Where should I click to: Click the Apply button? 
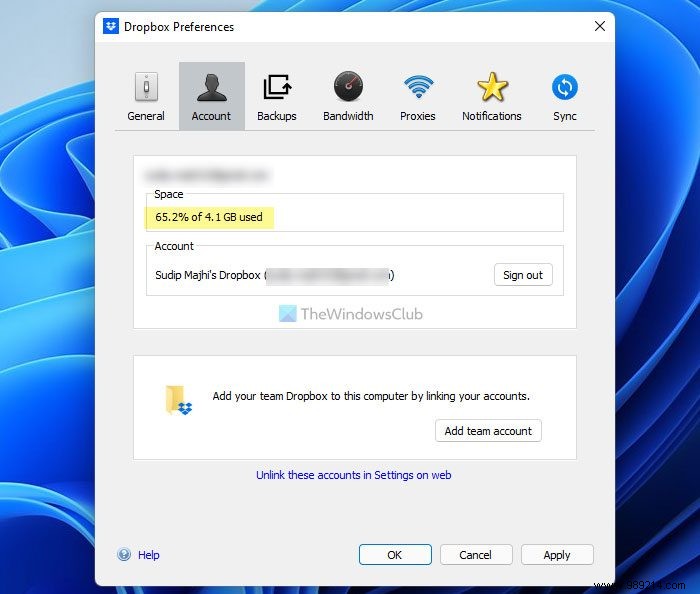coord(557,555)
